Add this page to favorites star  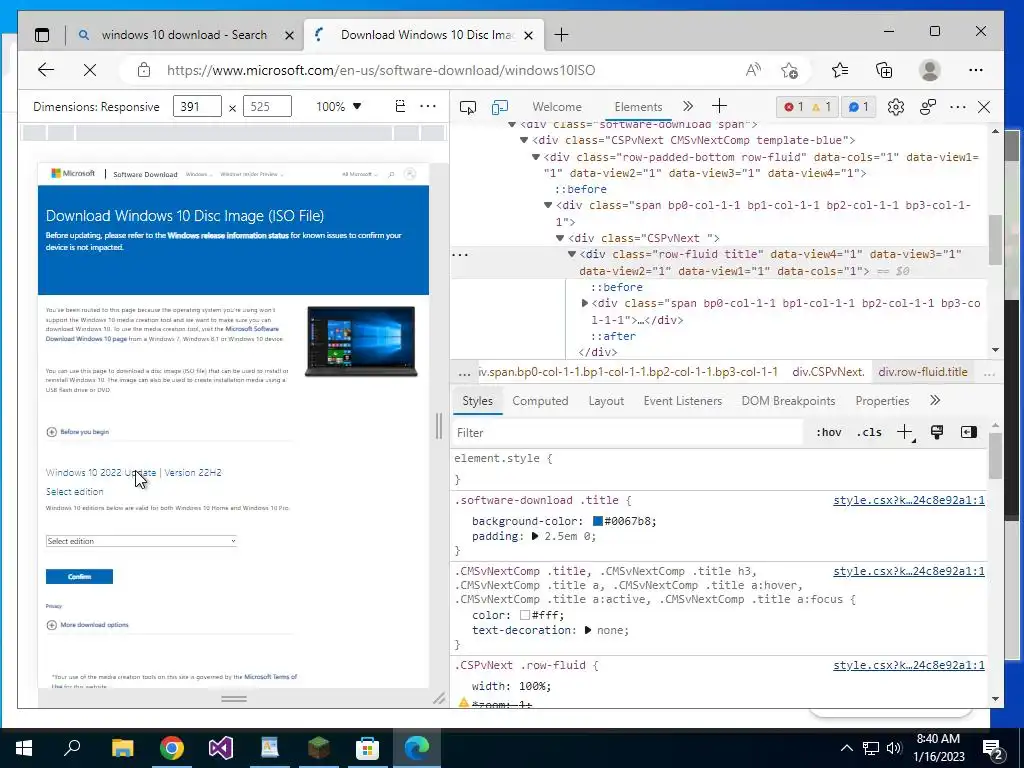pyautogui.click(x=790, y=70)
